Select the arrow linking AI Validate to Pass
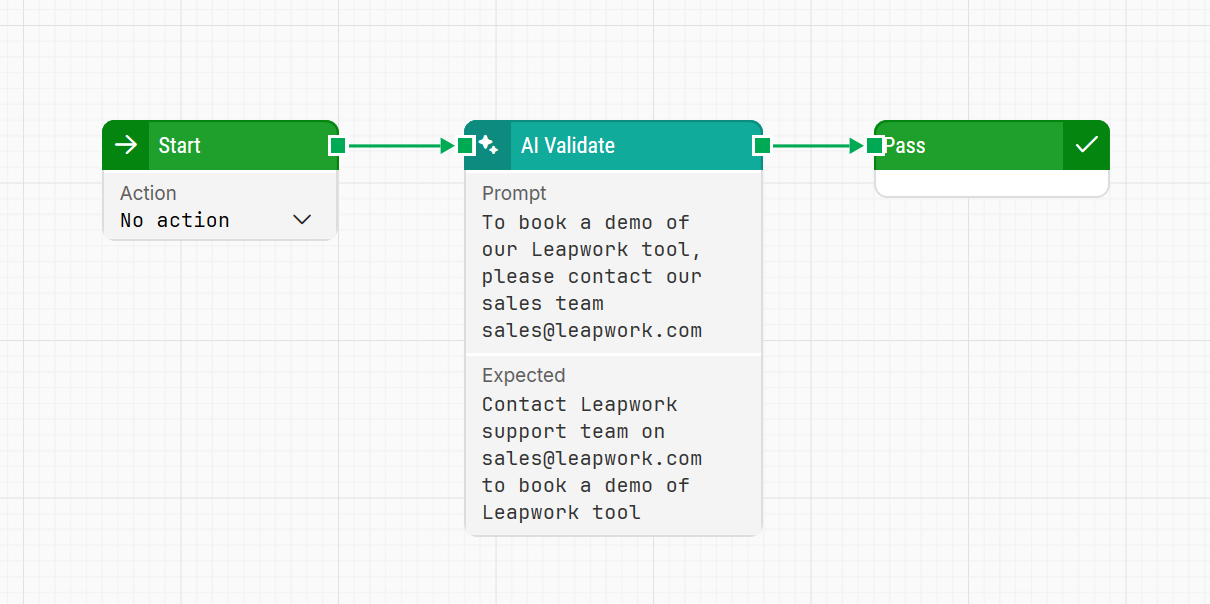 (816, 146)
